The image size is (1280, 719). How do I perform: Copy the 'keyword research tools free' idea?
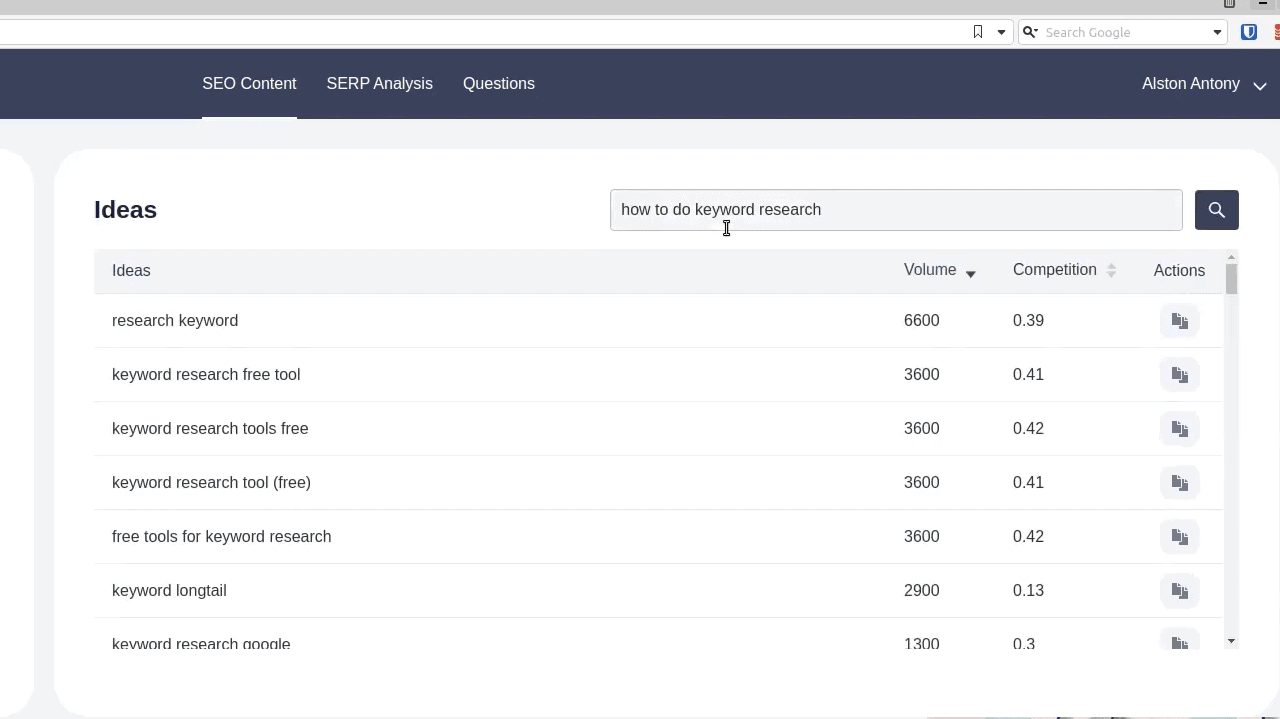[1179, 429]
